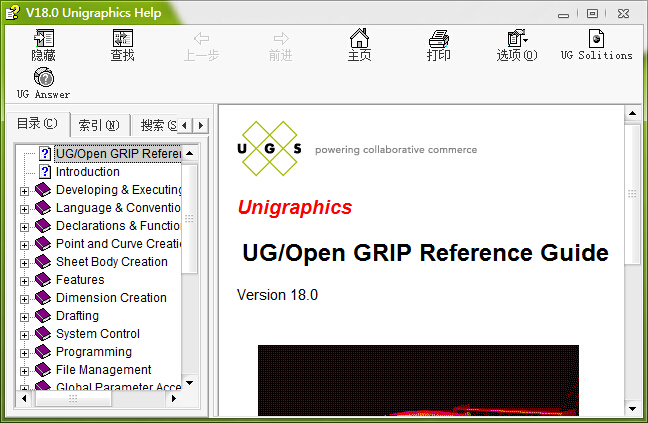Expand the Point and Curve Creation node
The height and width of the screenshot is (423, 648).
pos(24,245)
